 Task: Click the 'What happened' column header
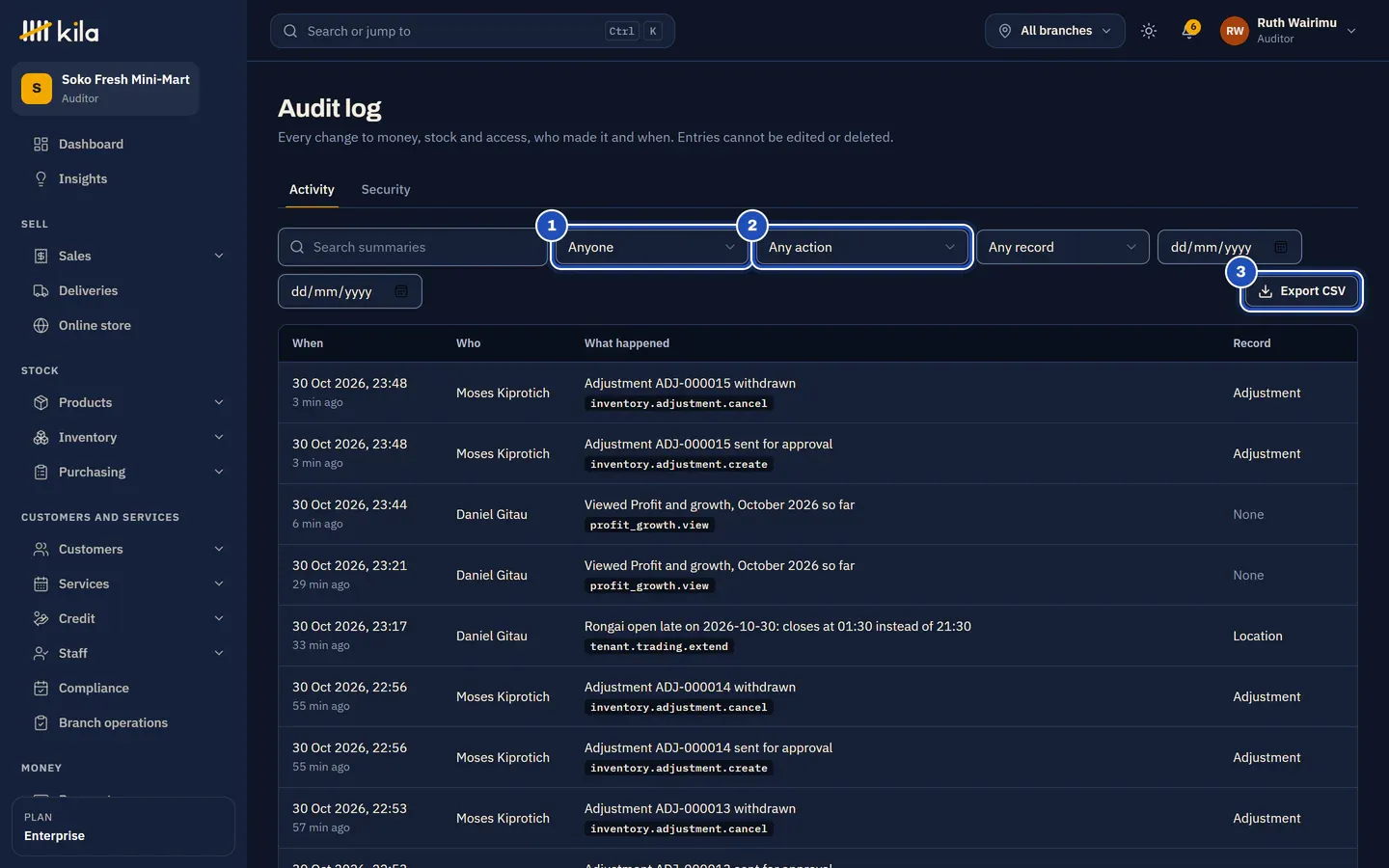627,343
